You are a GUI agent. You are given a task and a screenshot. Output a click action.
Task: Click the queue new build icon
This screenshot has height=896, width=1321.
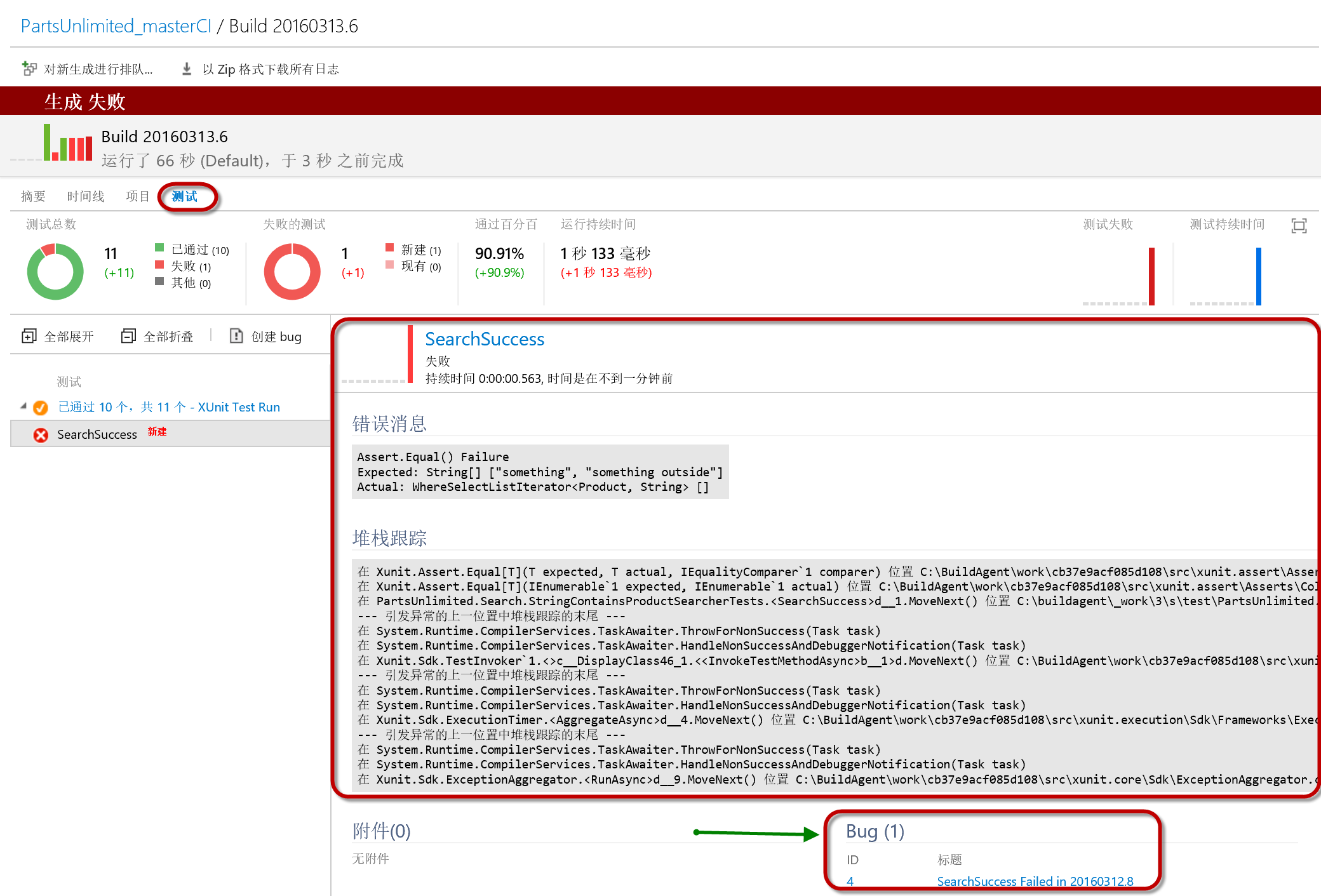click(29, 69)
